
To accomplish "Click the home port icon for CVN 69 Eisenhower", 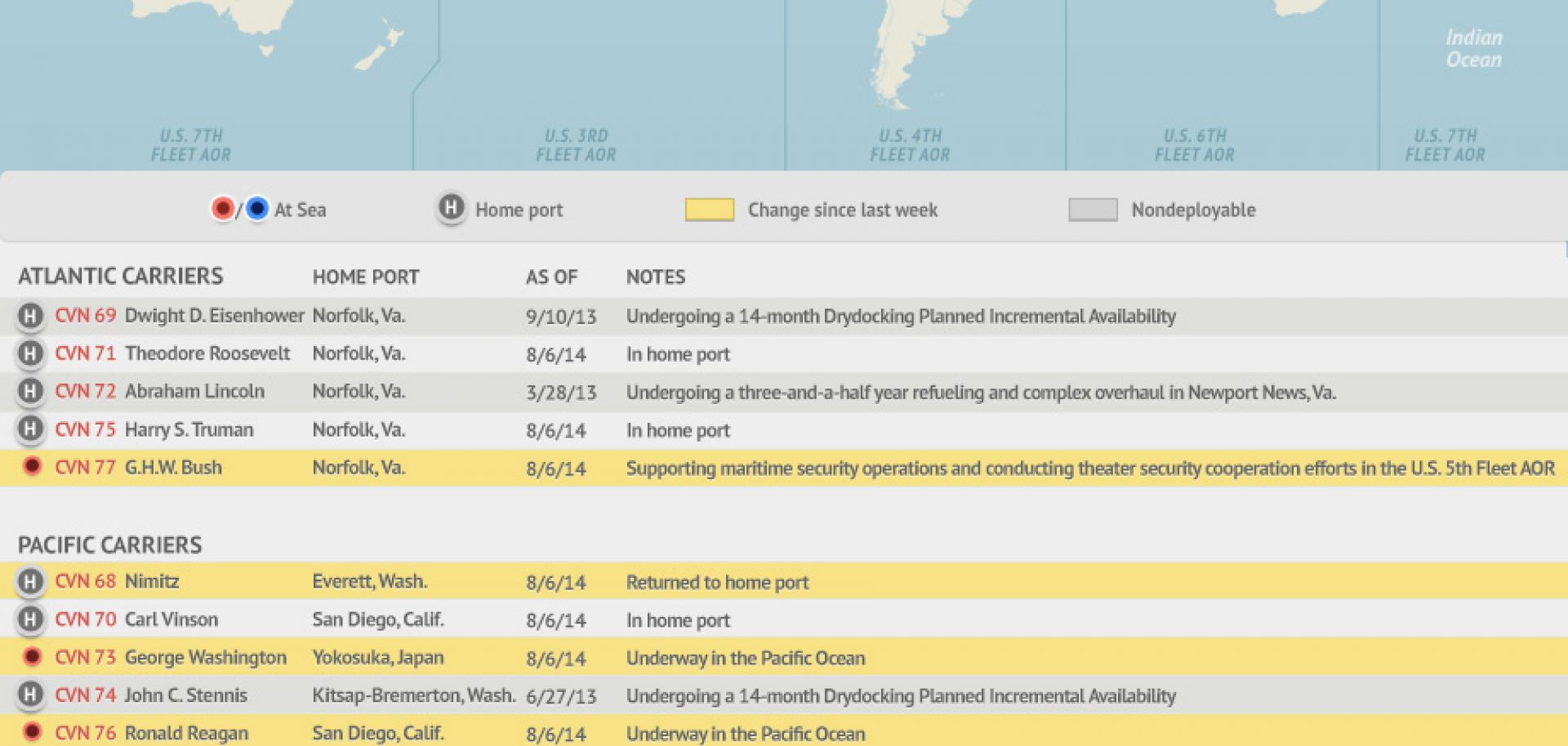I will click(x=30, y=316).
